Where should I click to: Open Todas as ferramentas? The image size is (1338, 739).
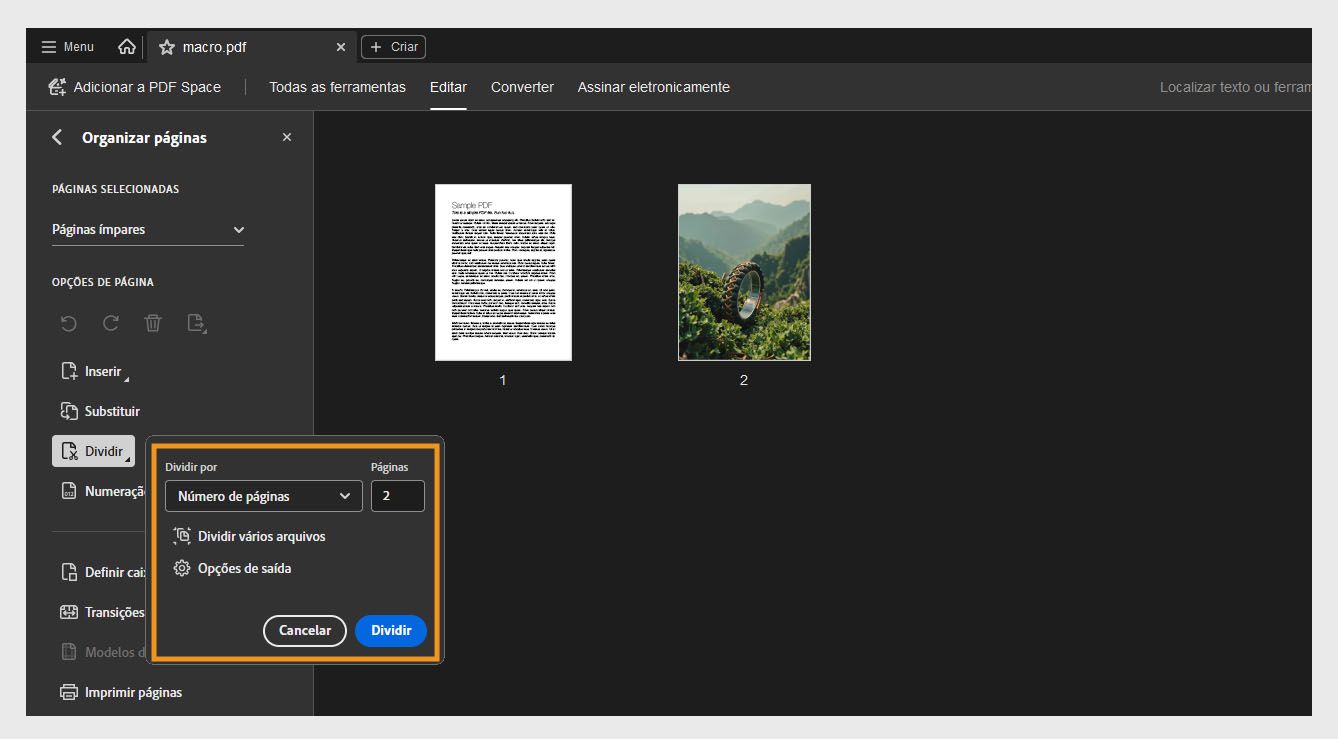pos(337,87)
